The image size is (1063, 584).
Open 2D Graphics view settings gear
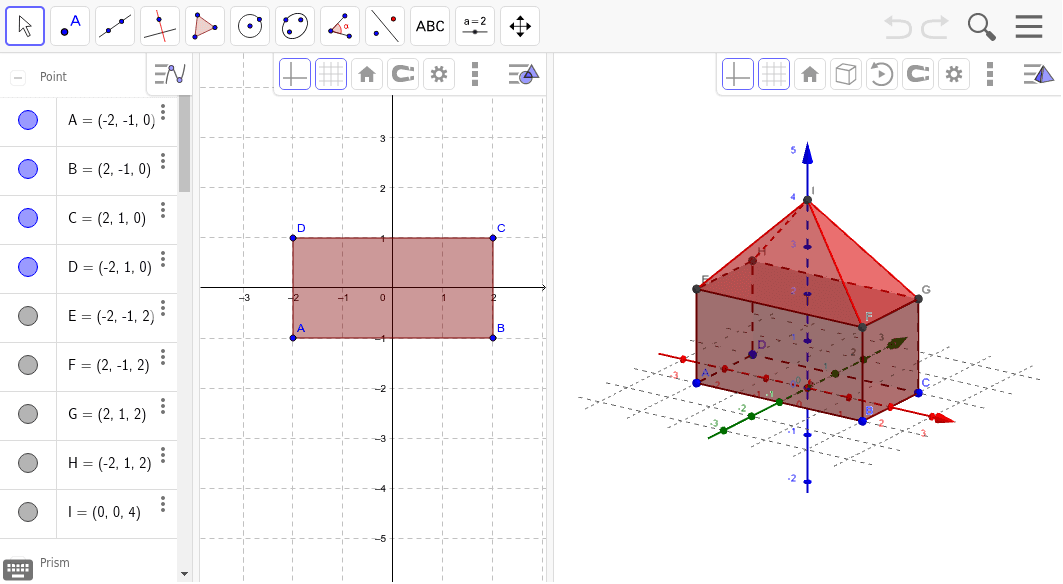point(439,74)
